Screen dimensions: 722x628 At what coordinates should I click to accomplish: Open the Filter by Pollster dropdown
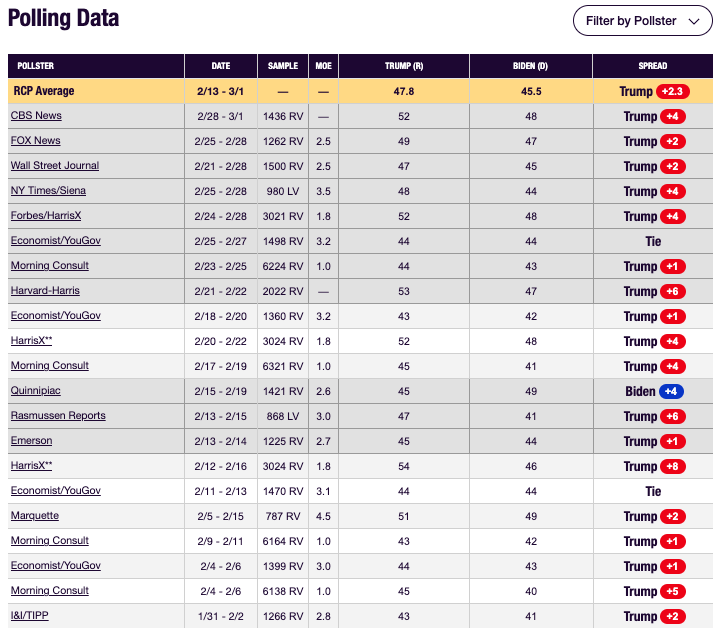pos(642,21)
